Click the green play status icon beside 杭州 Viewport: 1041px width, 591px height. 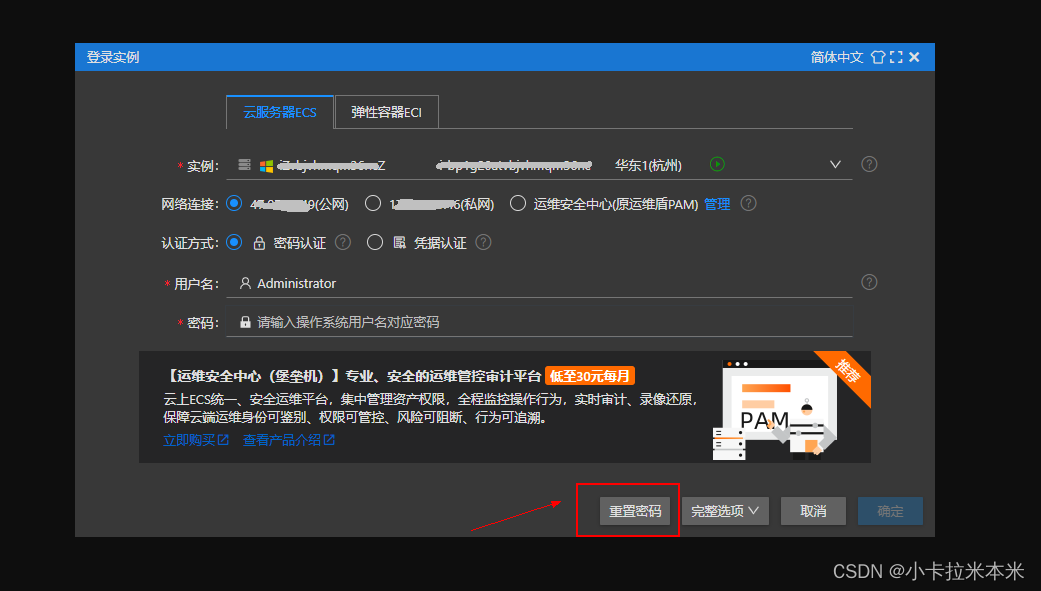[717, 163]
